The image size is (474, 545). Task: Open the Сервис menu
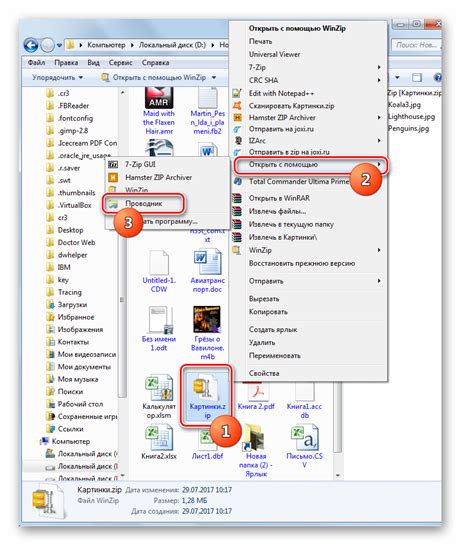(120, 63)
